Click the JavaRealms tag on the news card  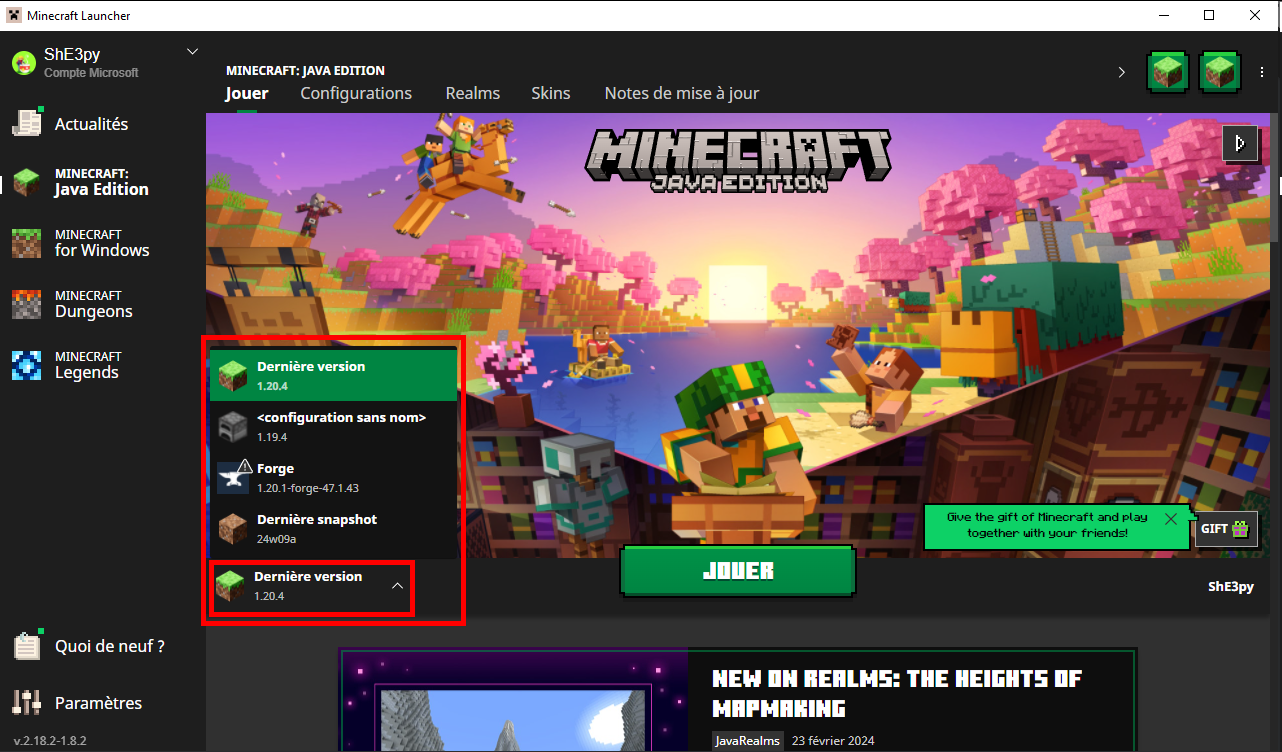click(x=748, y=741)
